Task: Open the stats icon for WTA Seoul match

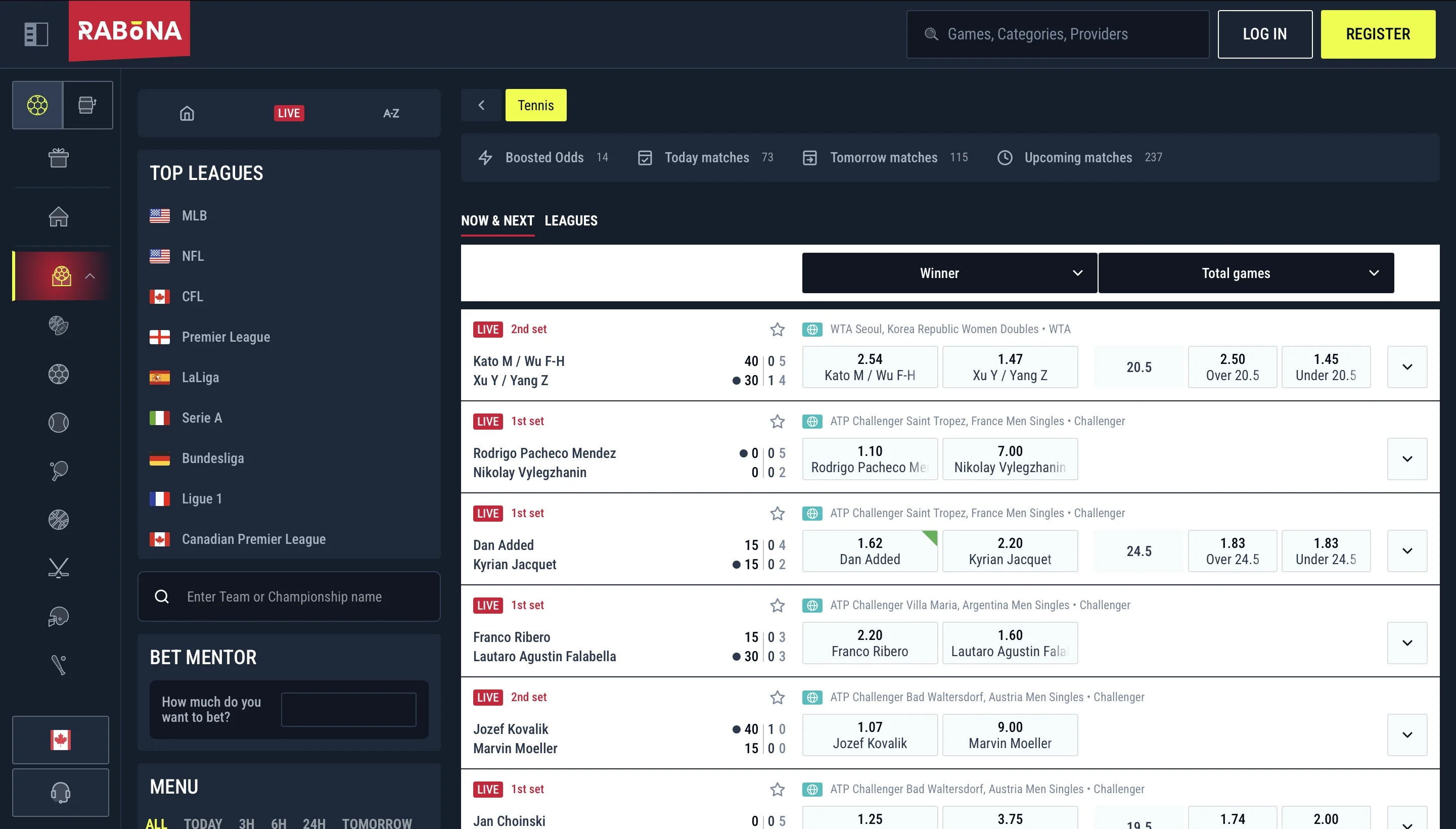Action: pos(812,329)
